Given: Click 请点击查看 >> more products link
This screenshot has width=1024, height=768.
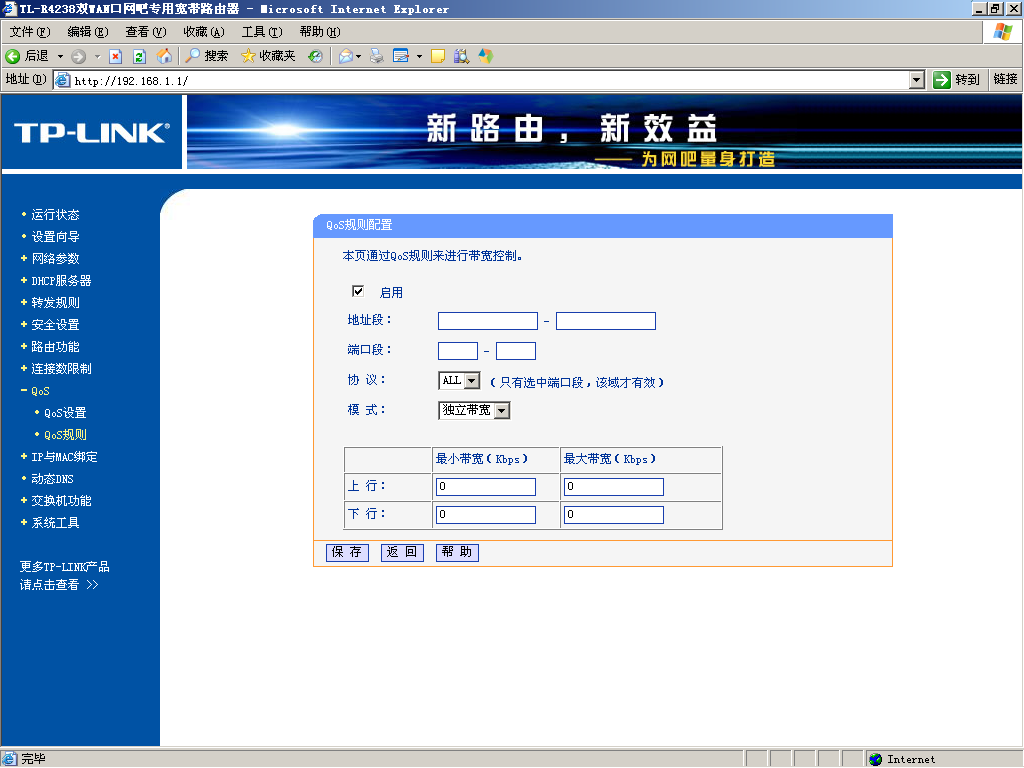Looking at the screenshot, I should pyautogui.click(x=59, y=584).
